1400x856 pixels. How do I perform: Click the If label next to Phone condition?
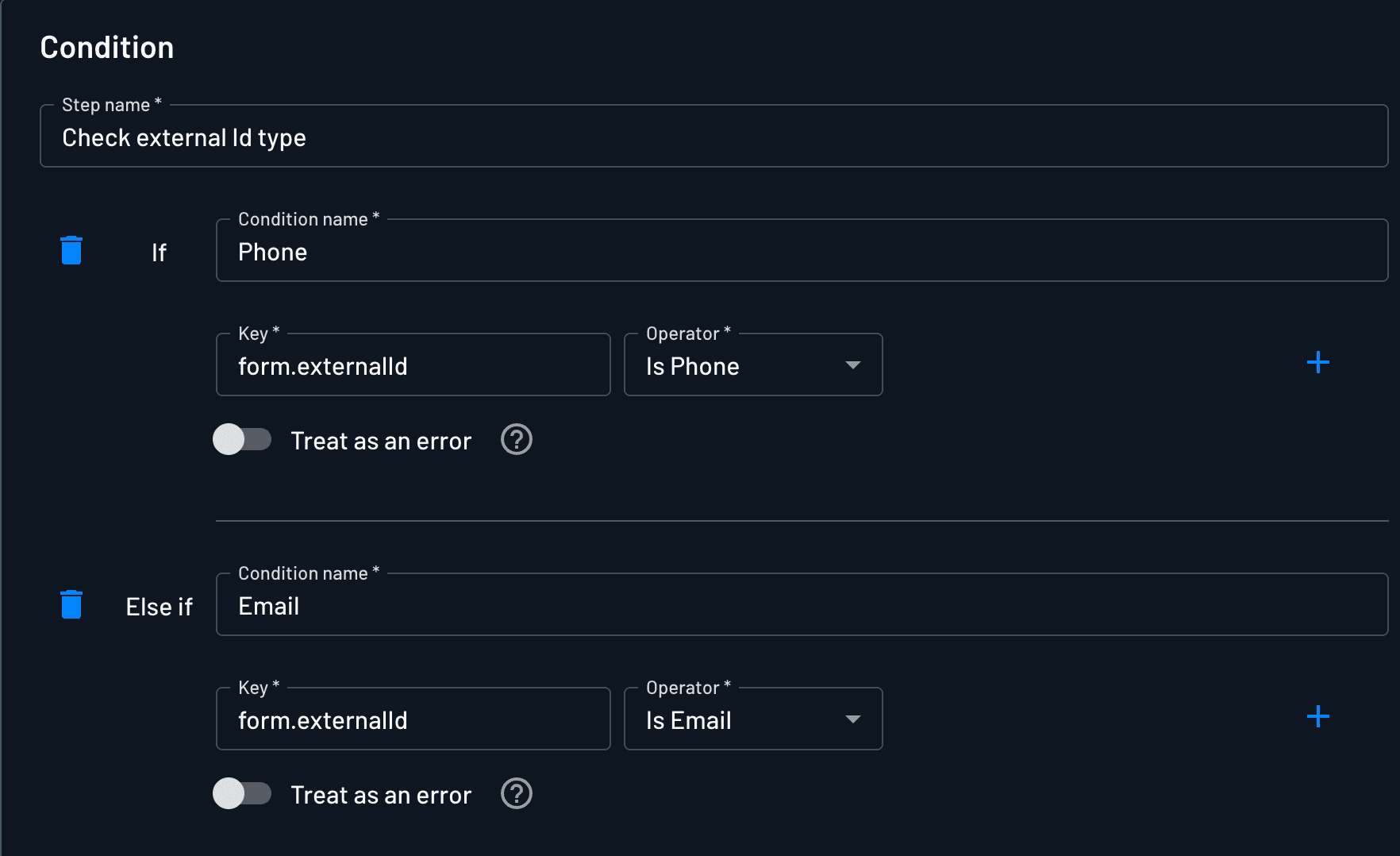(159, 253)
